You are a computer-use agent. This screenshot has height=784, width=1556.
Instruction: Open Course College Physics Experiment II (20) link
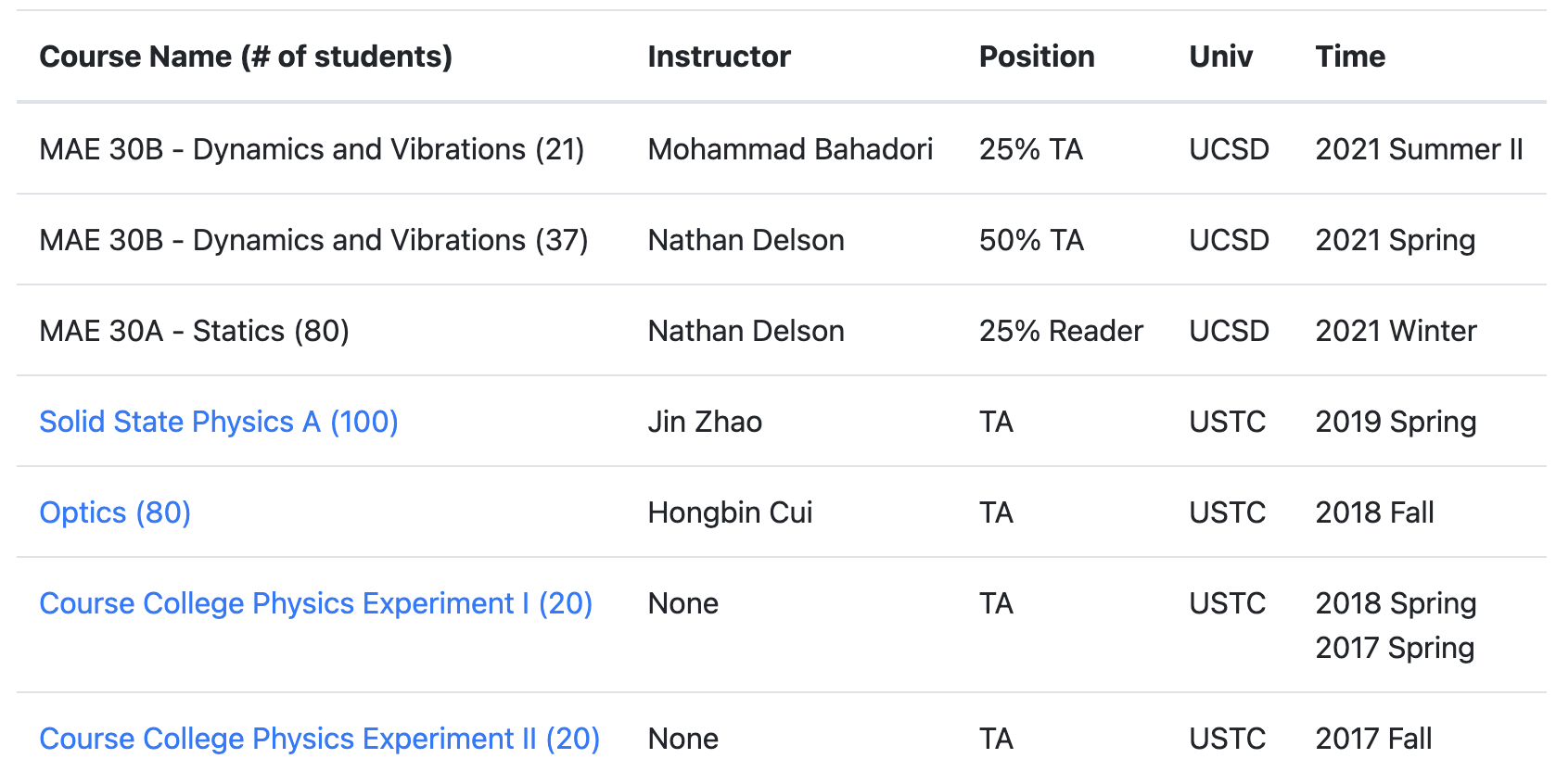320,739
